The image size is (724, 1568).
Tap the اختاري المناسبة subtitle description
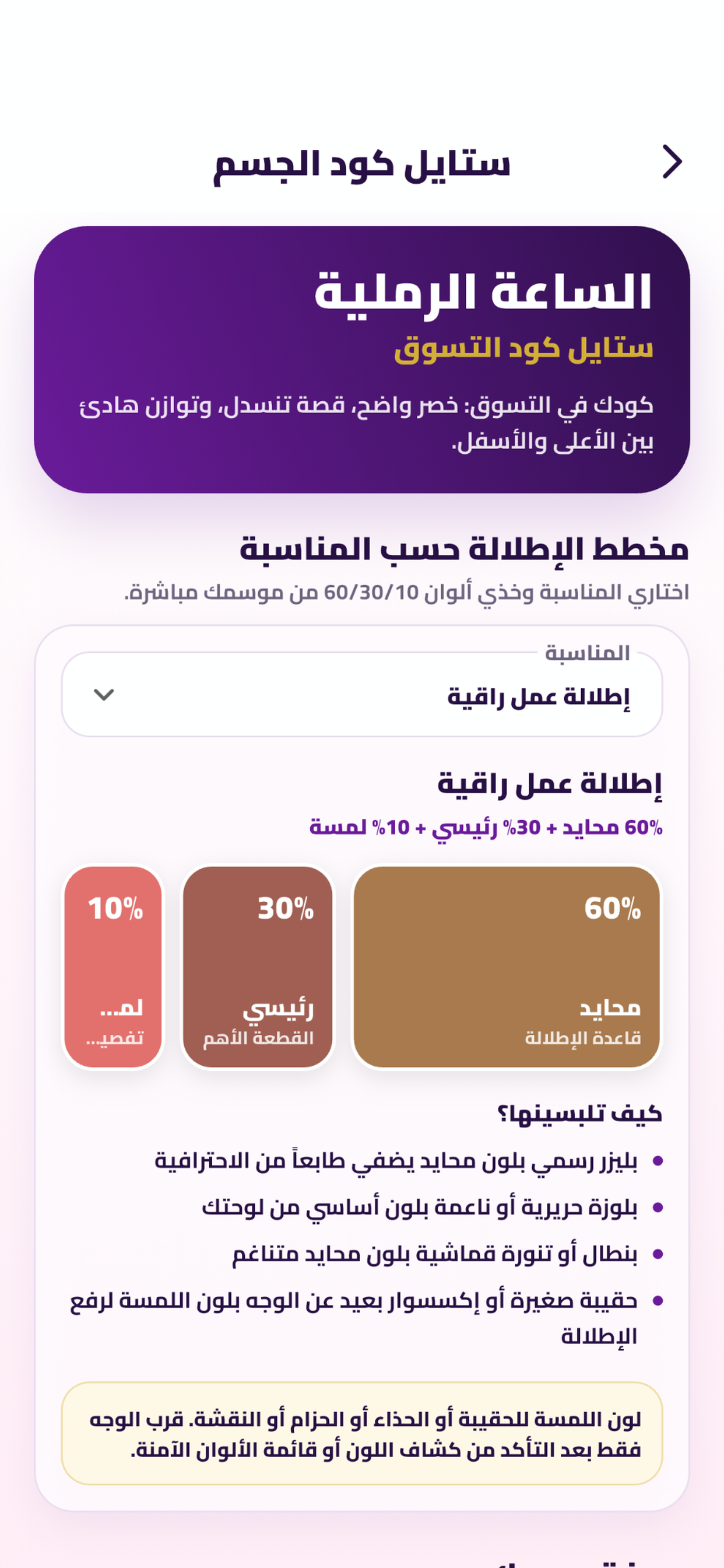(406, 592)
